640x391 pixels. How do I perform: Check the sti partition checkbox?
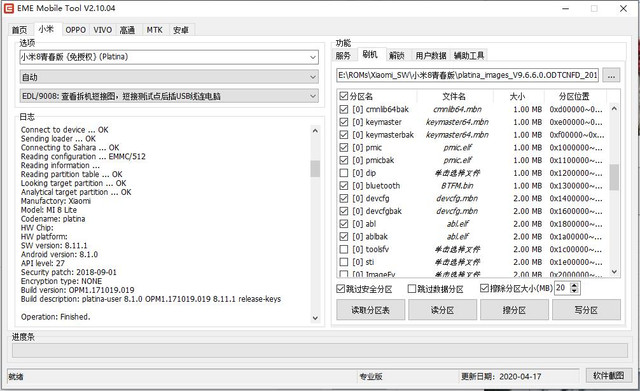coord(344,262)
